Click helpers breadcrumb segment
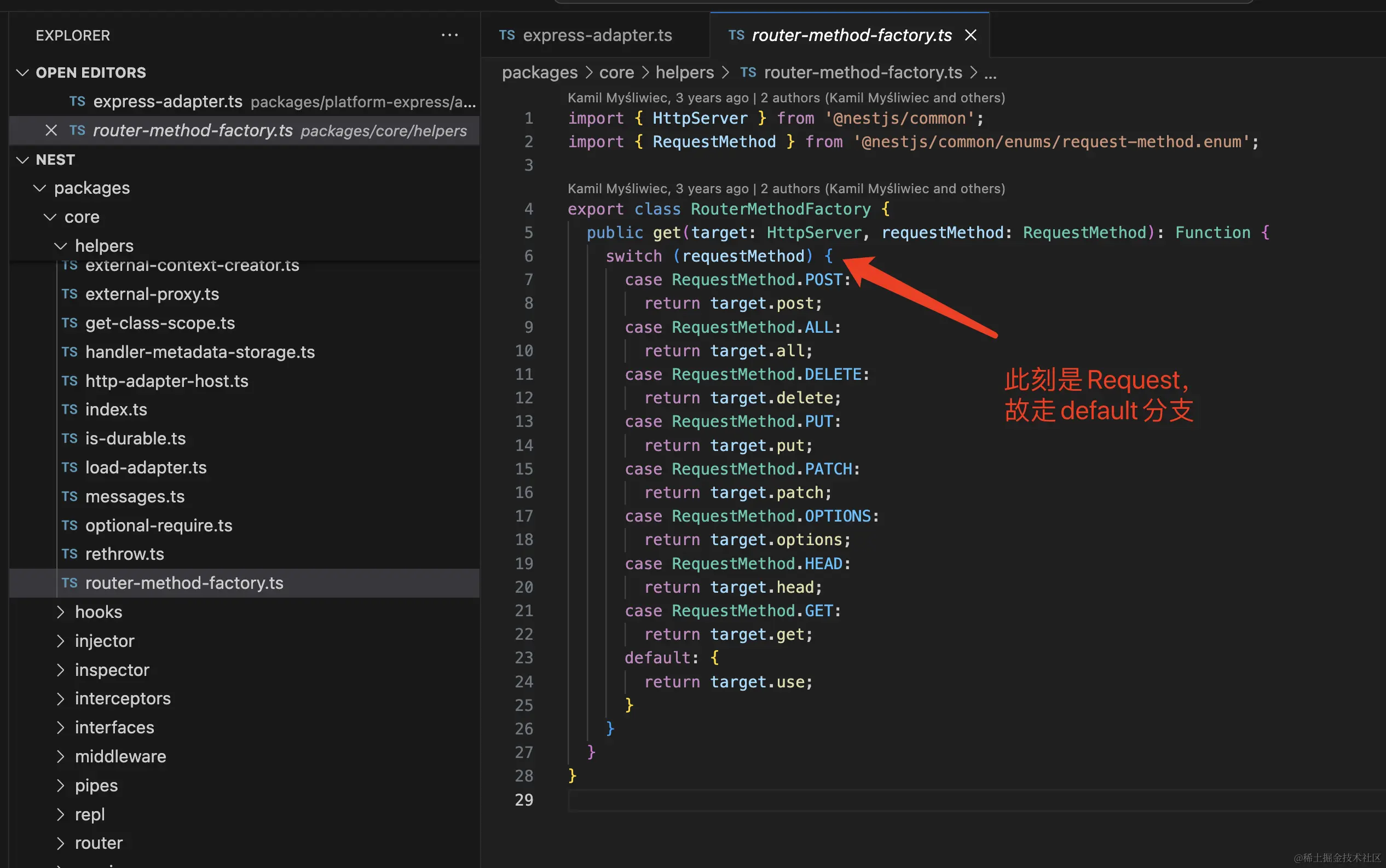 point(684,73)
